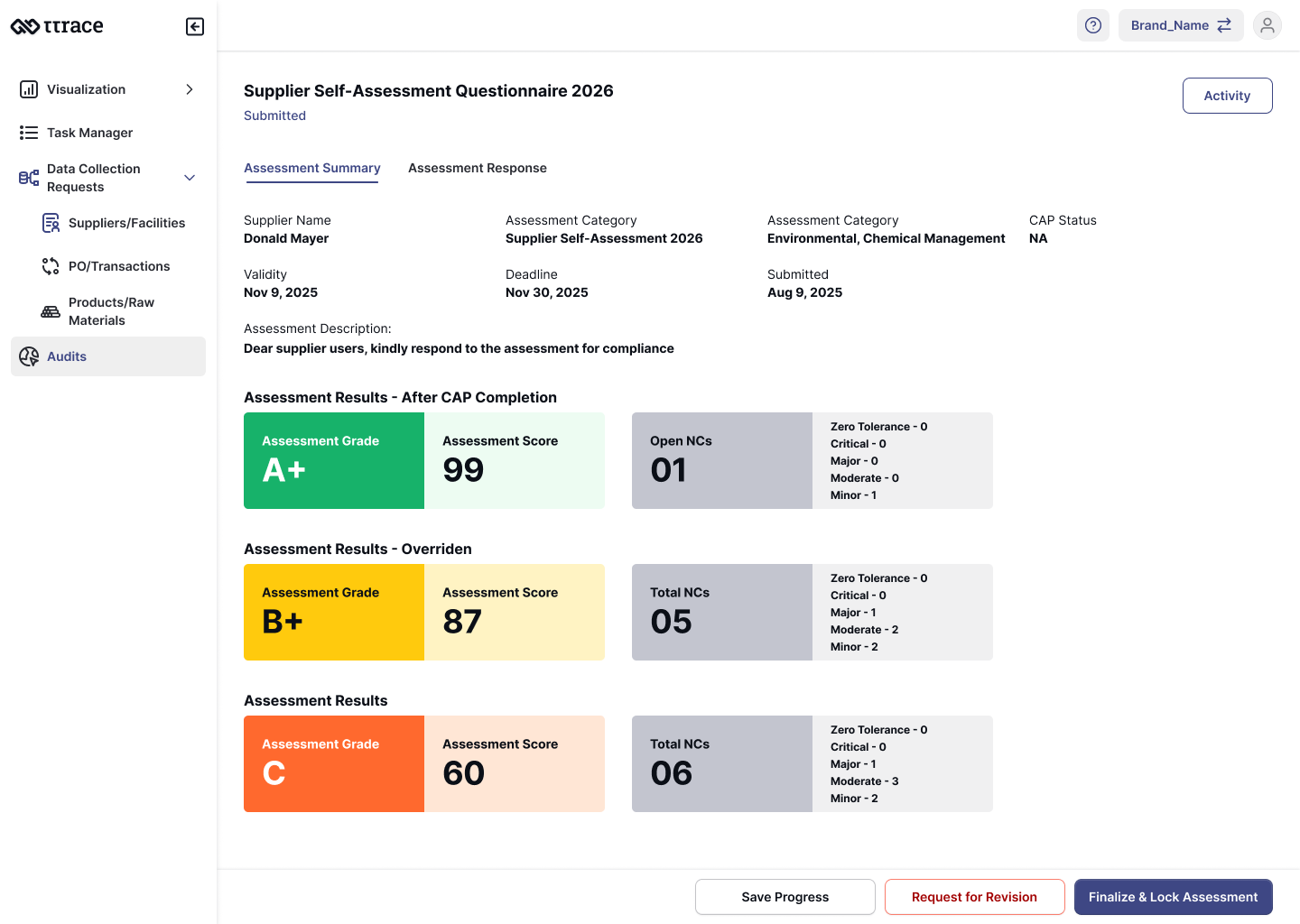Viewport: 1300px width, 924px height.
Task: Click the Data Collection Requests icon
Action: click(29, 178)
